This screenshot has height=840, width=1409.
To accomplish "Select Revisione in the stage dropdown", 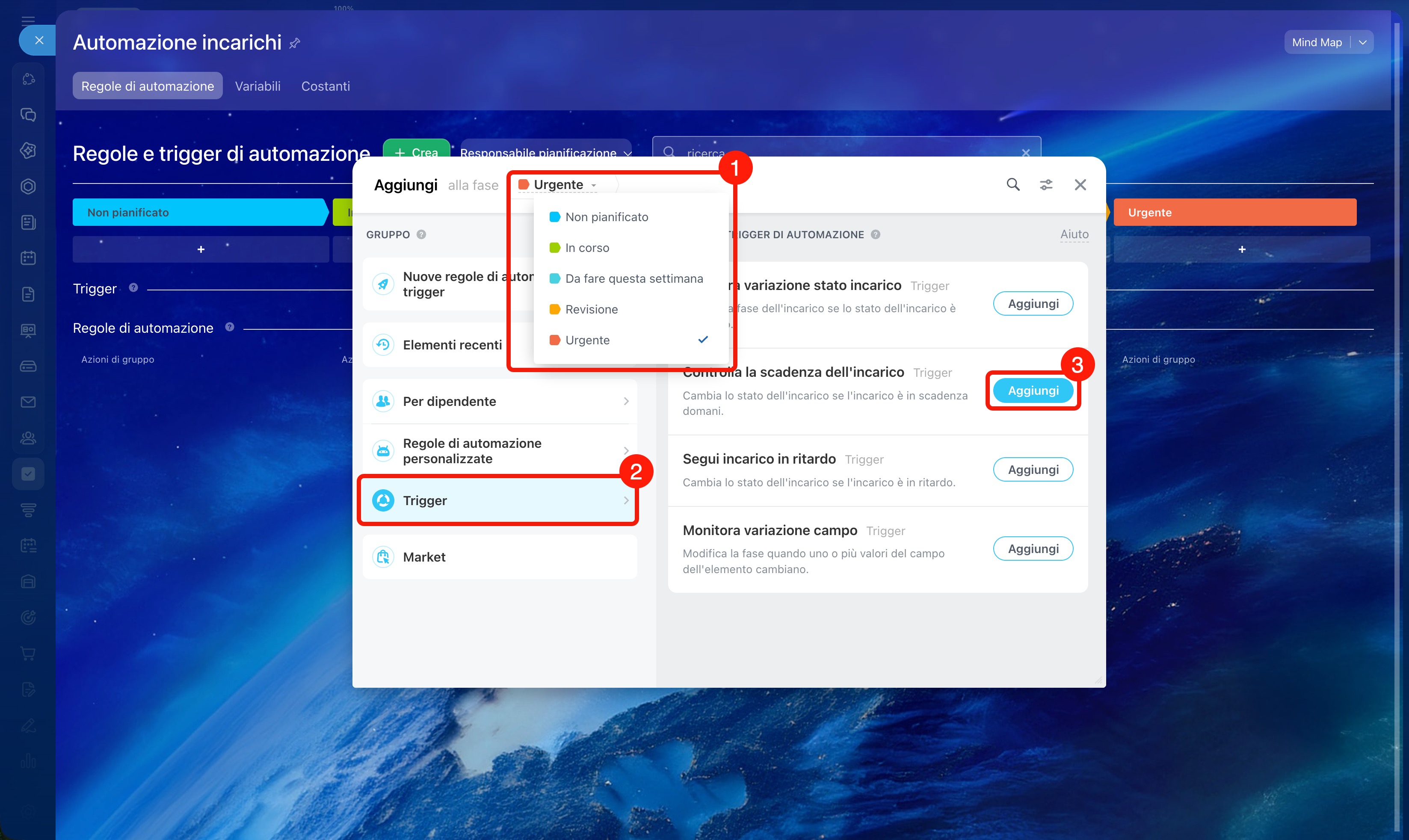I will [630, 310].
